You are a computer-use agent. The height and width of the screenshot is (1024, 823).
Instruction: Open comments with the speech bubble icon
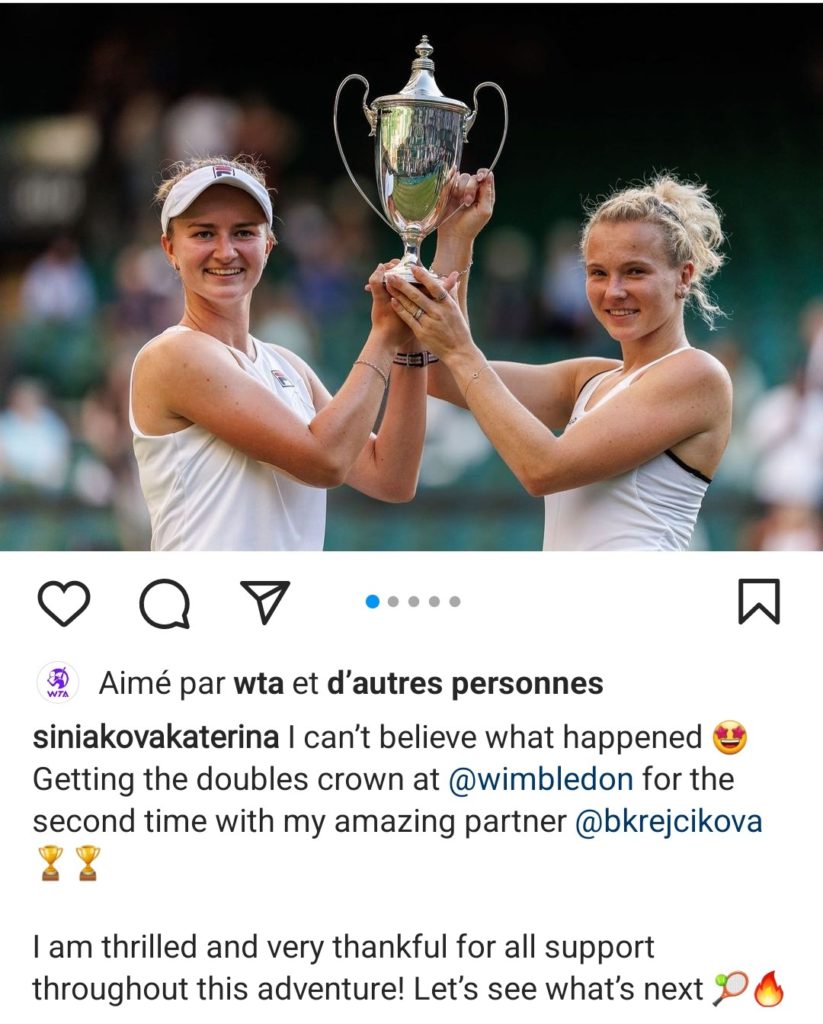pyautogui.click(x=165, y=603)
